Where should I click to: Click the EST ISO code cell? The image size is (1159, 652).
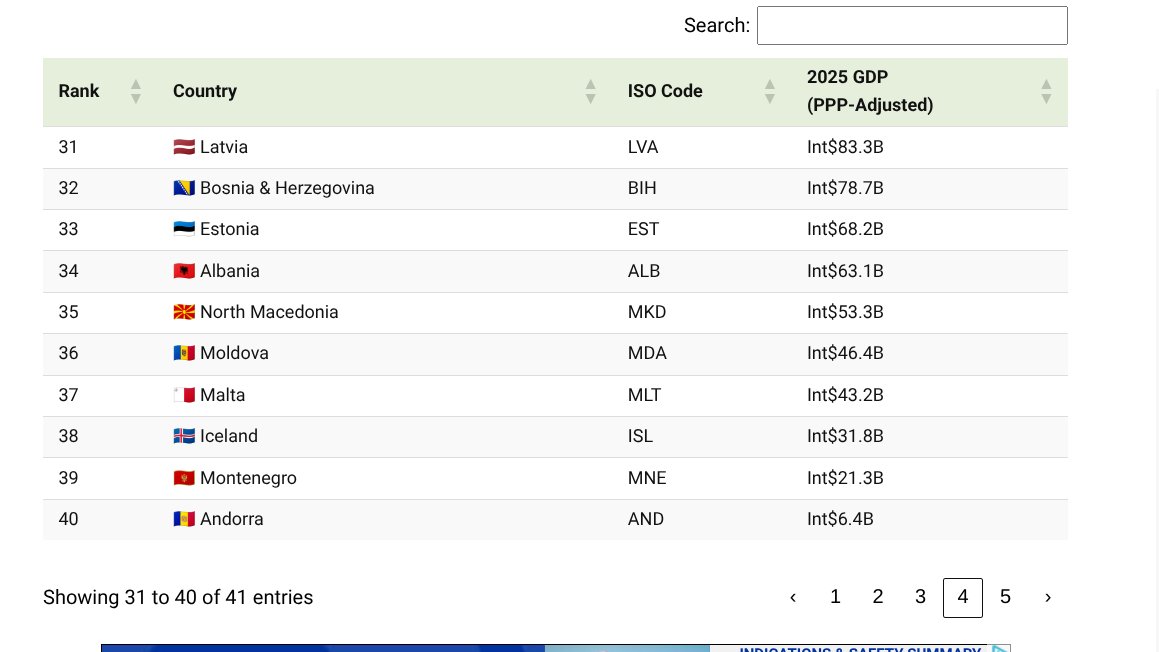[643, 228]
